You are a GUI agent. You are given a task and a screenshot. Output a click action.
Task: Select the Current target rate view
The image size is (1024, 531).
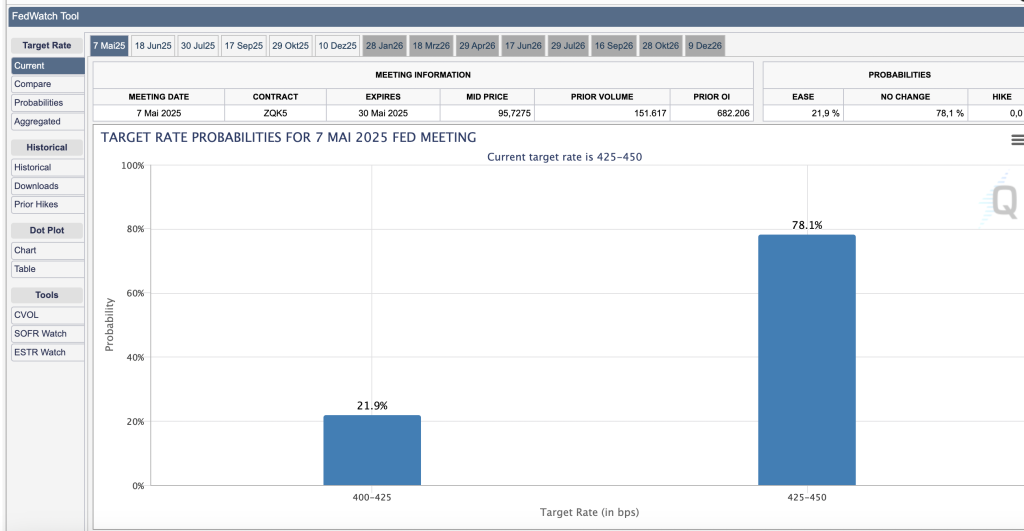pos(47,66)
